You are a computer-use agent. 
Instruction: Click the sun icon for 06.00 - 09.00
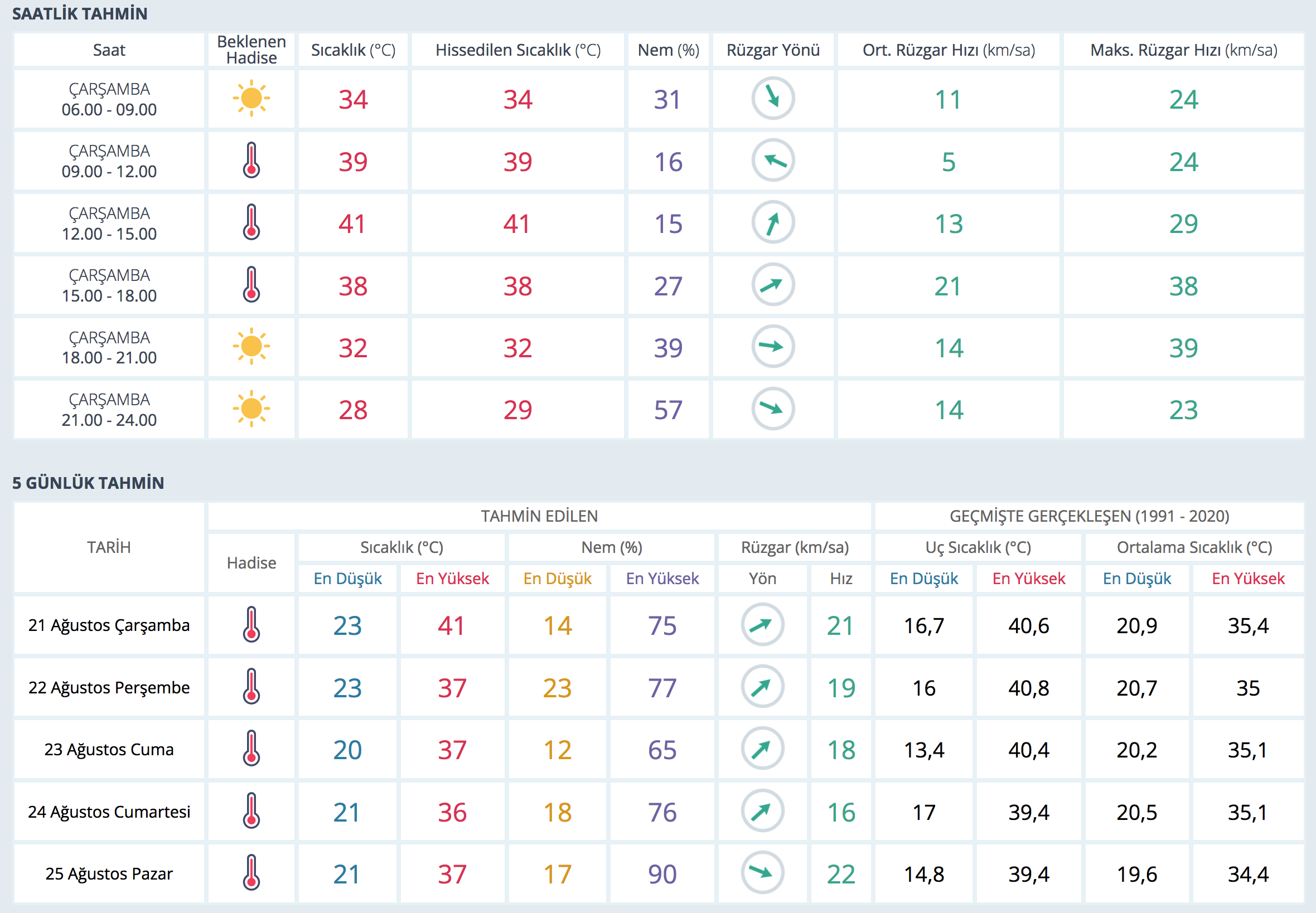coord(251,99)
